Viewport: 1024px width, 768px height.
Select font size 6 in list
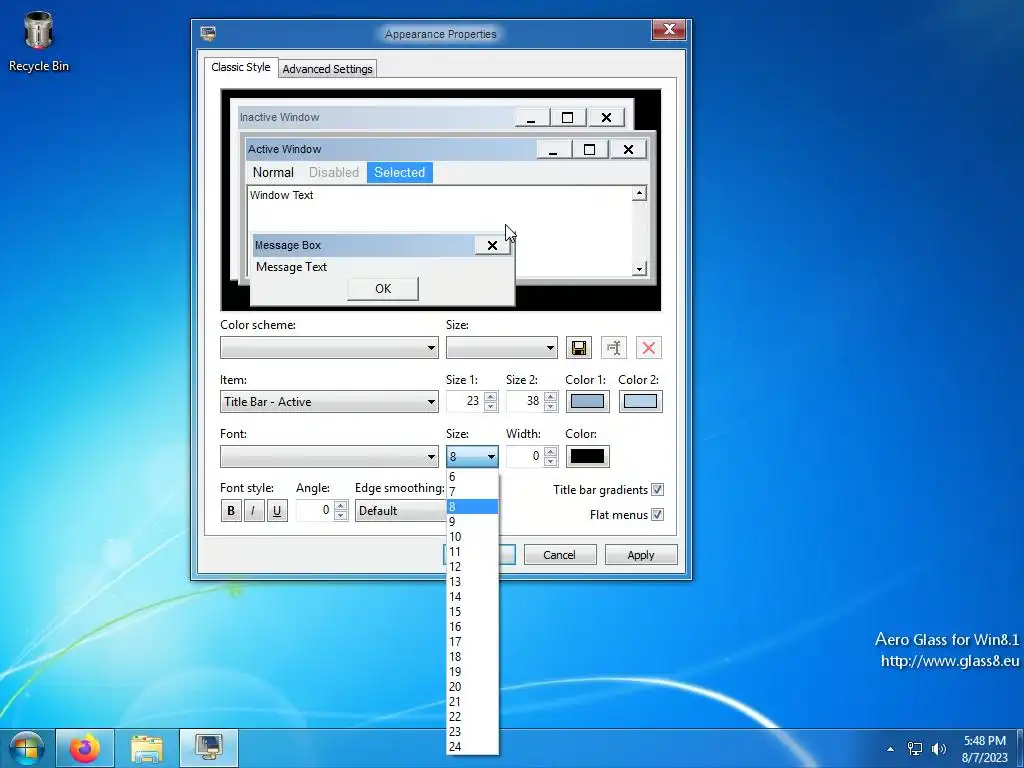(472, 477)
